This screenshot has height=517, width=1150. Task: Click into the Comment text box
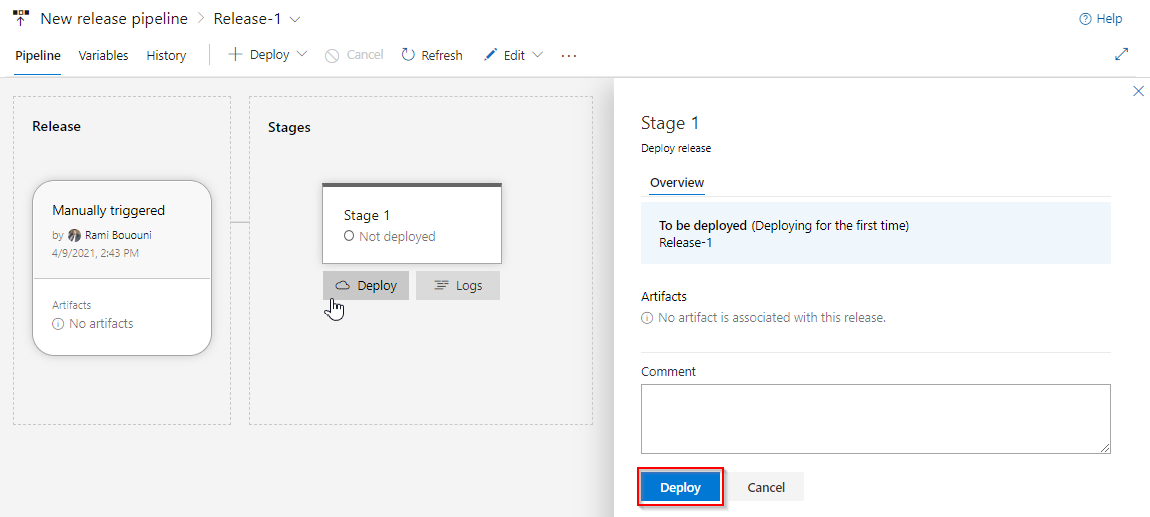coord(875,418)
